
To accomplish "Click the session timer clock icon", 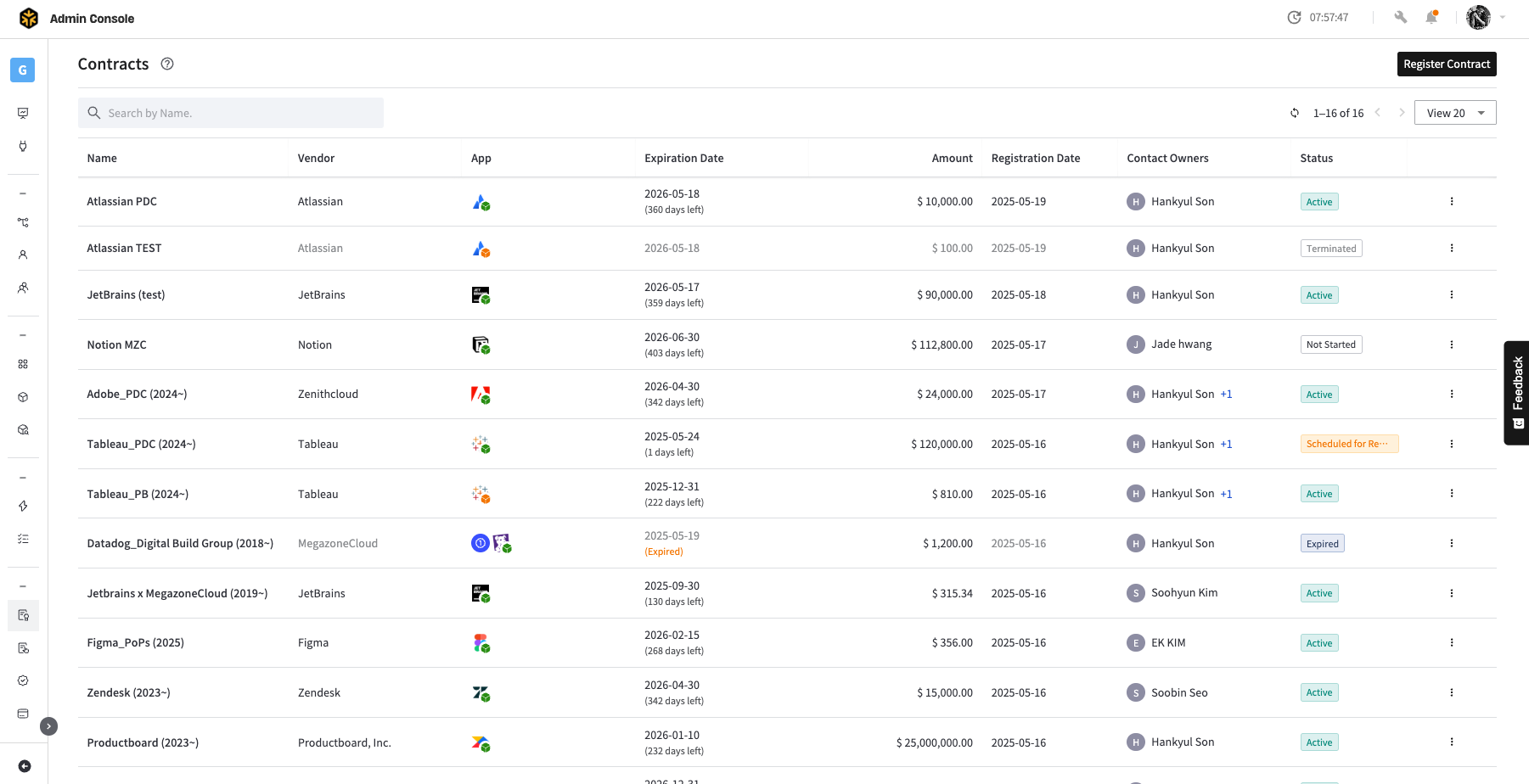I will 1294,17.
